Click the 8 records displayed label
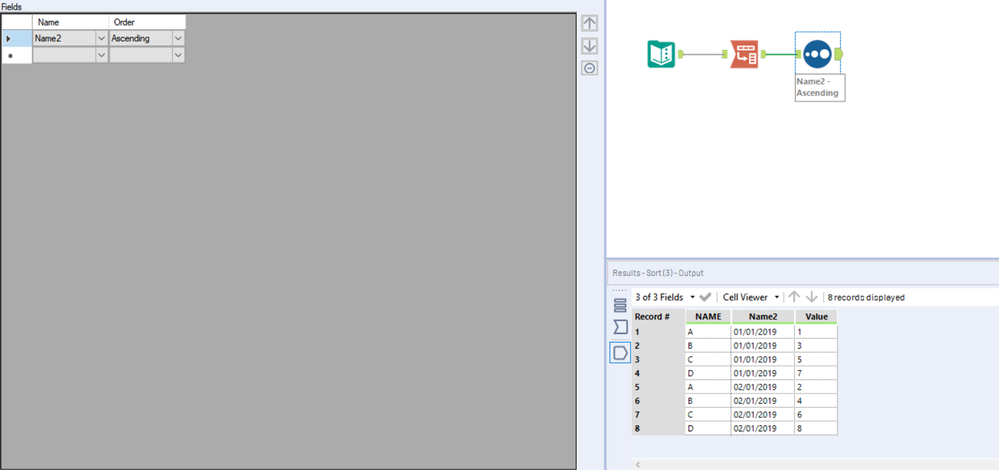The width and height of the screenshot is (999, 470). [866, 297]
